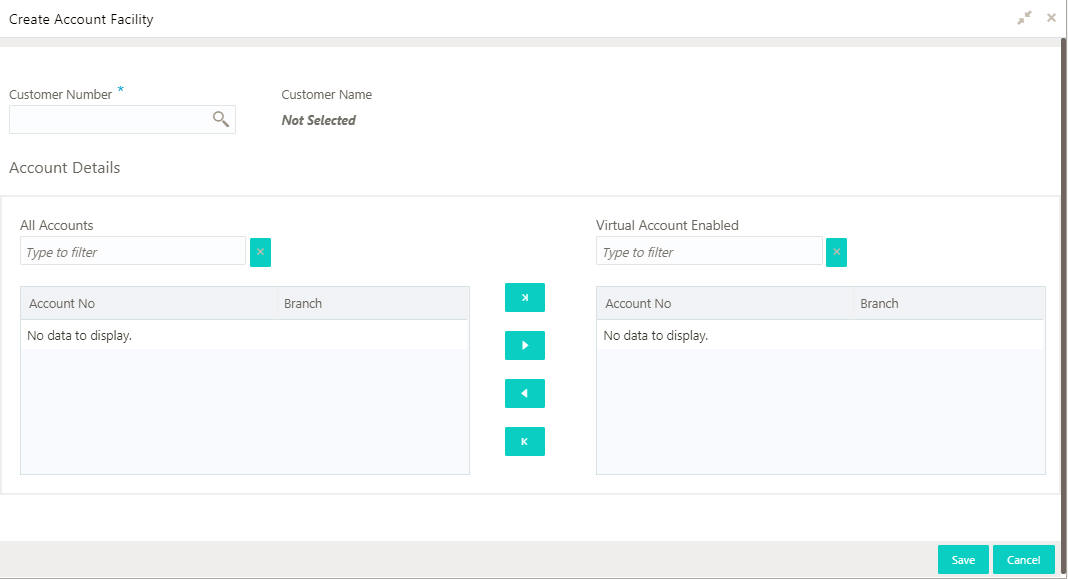Screen dimensions: 1068x579
Task: Cancel the account facility creation
Action: click(1024, 560)
